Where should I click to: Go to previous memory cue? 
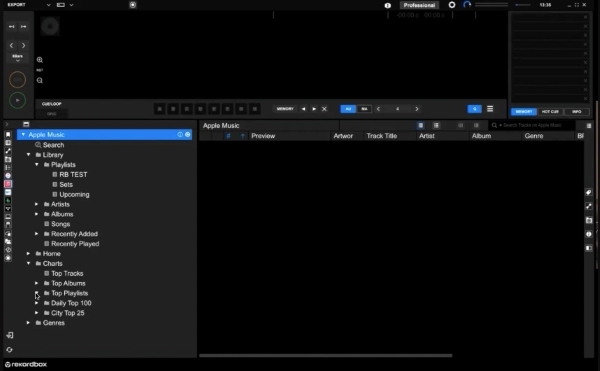[x=303, y=109]
